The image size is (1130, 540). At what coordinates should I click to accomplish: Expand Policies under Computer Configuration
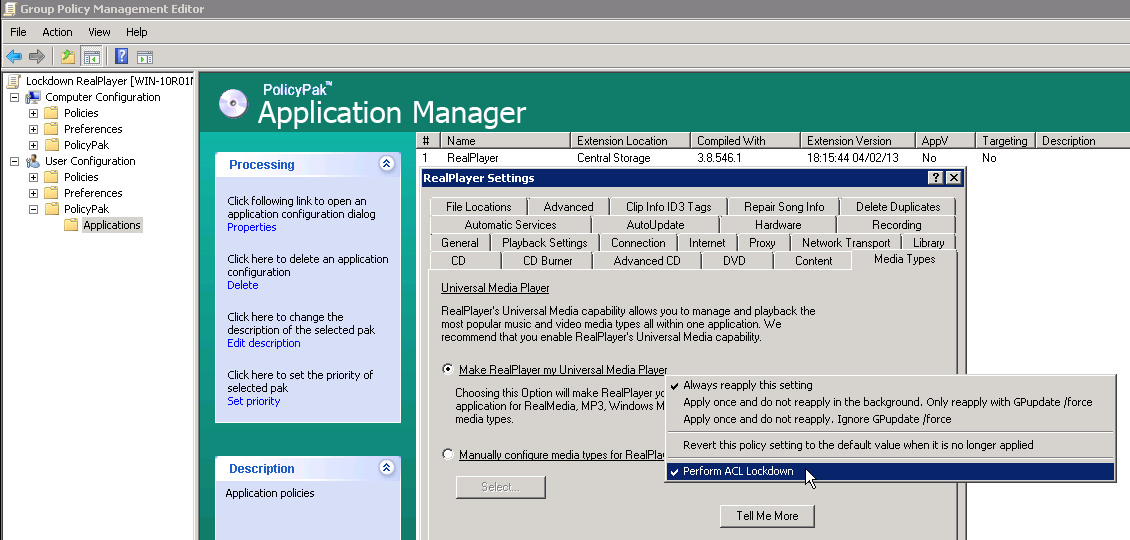coord(33,112)
